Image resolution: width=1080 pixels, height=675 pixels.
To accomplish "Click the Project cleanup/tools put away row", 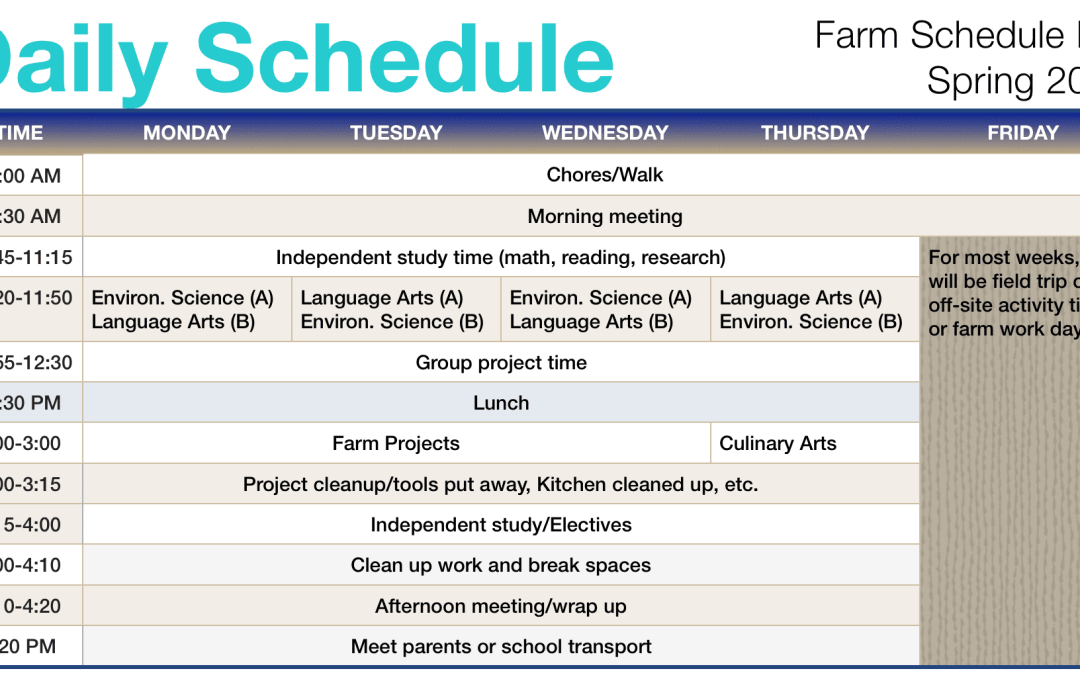I will tap(501, 485).
